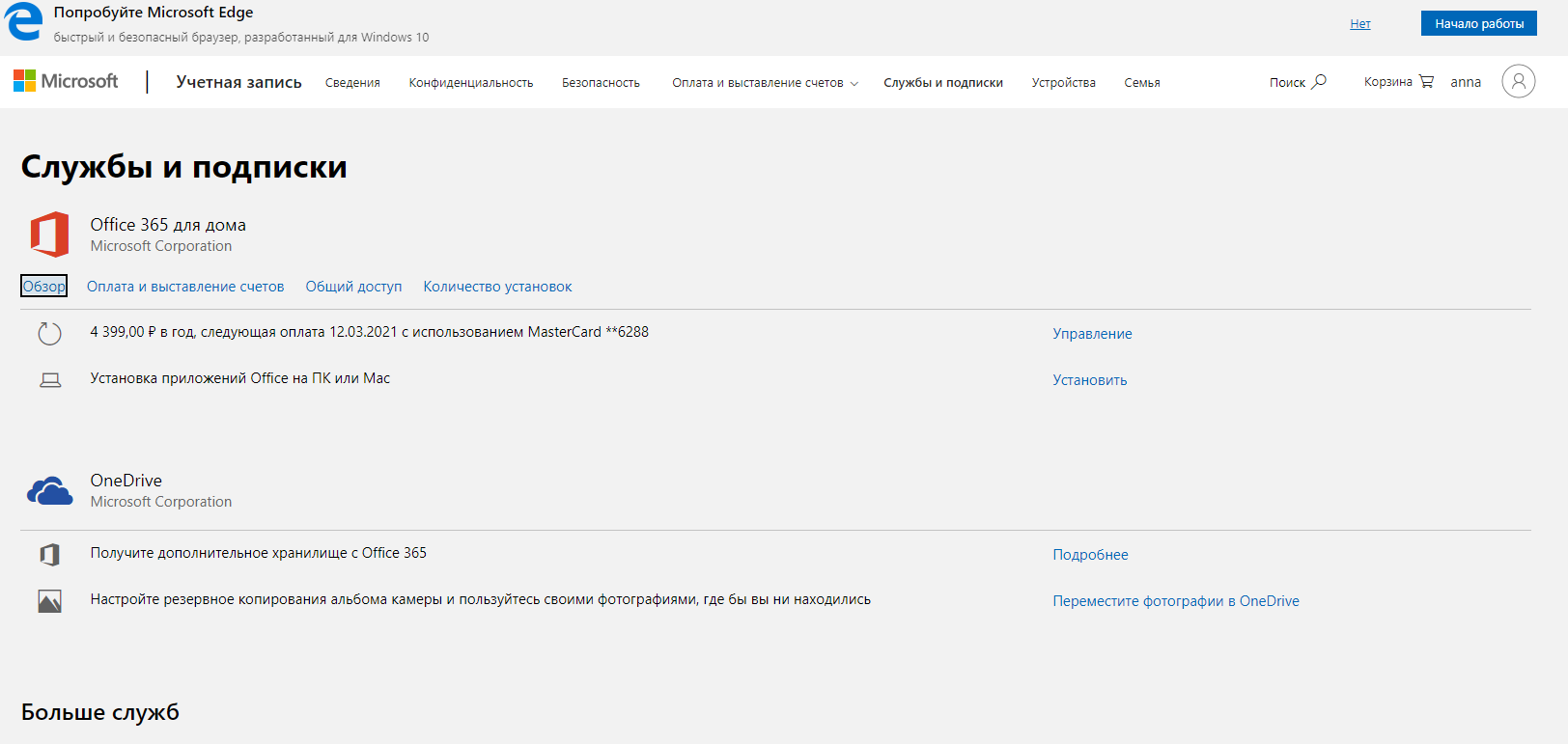The image size is (1568, 744).
Task: Open the Конфиденциальность menu item
Action: coord(471,83)
